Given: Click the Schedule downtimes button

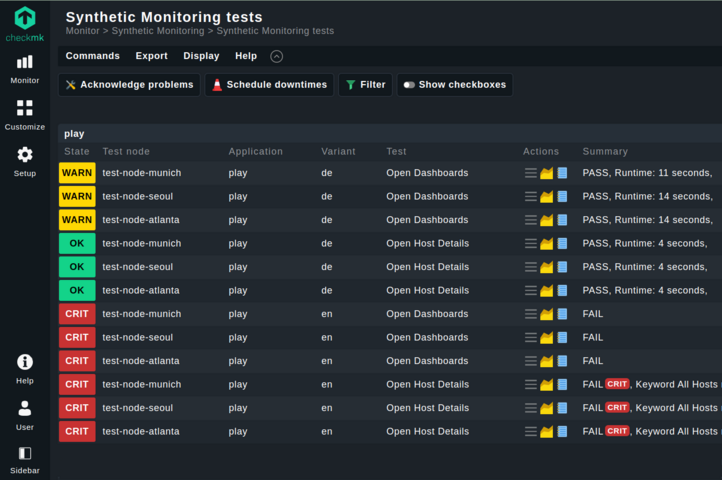Looking at the screenshot, I should tap(268, 85).
